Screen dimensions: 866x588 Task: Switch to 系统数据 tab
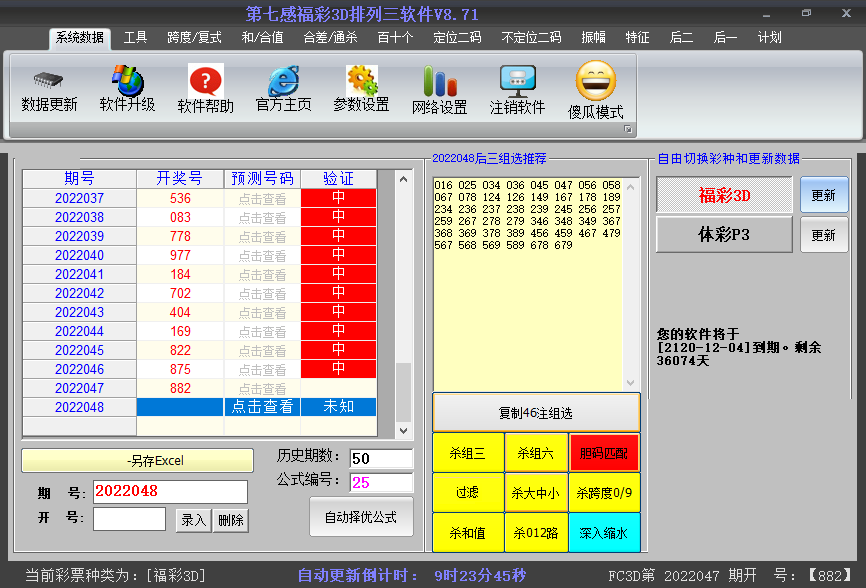[x=80, y=38]
